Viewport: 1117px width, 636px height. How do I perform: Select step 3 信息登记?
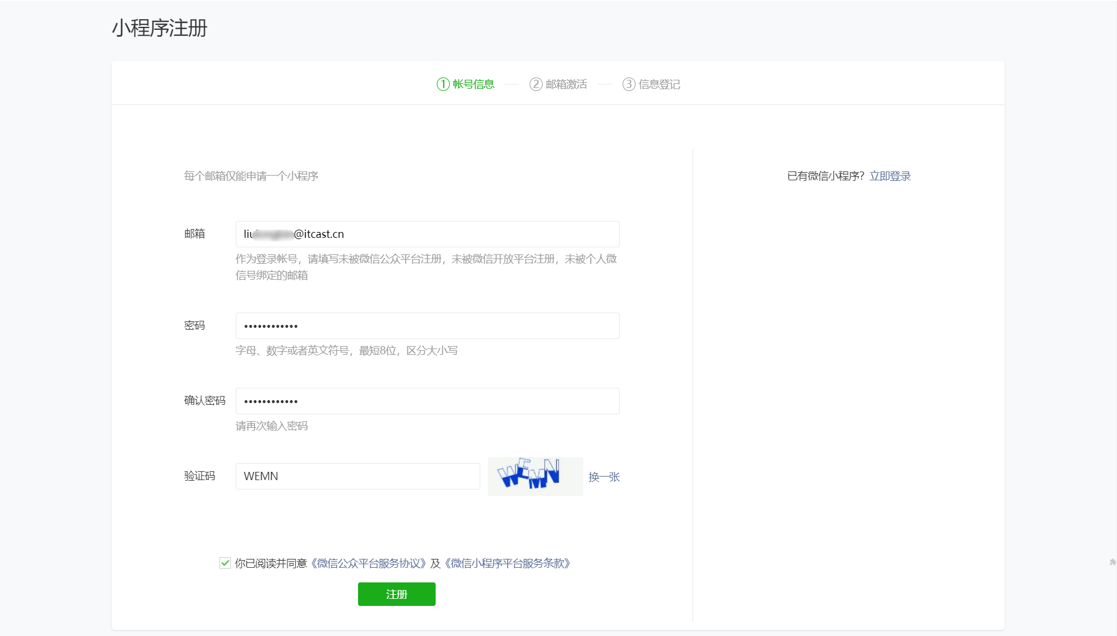(650, 84)
